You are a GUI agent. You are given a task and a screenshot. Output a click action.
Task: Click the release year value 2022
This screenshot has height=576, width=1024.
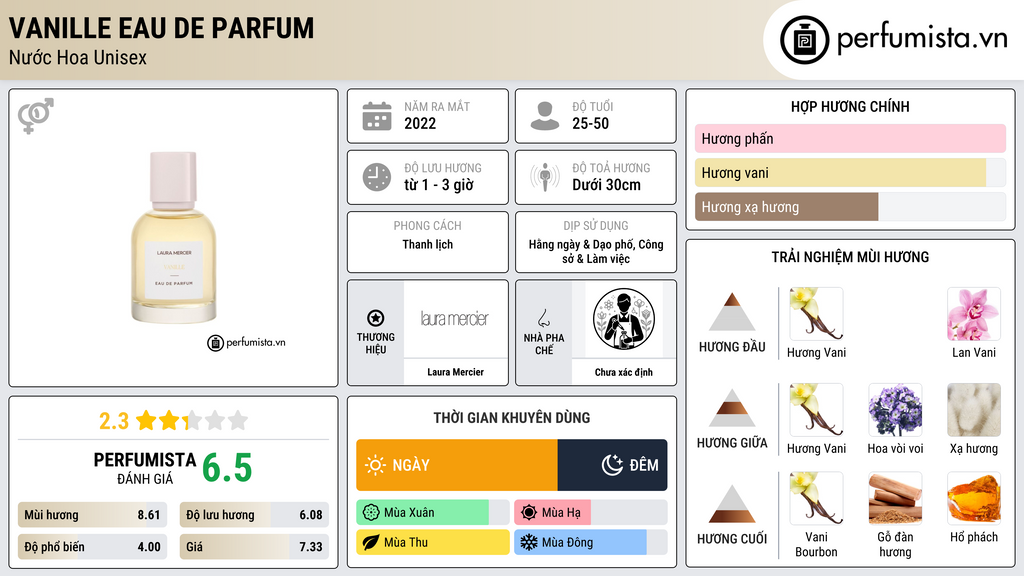pos(420,123)
